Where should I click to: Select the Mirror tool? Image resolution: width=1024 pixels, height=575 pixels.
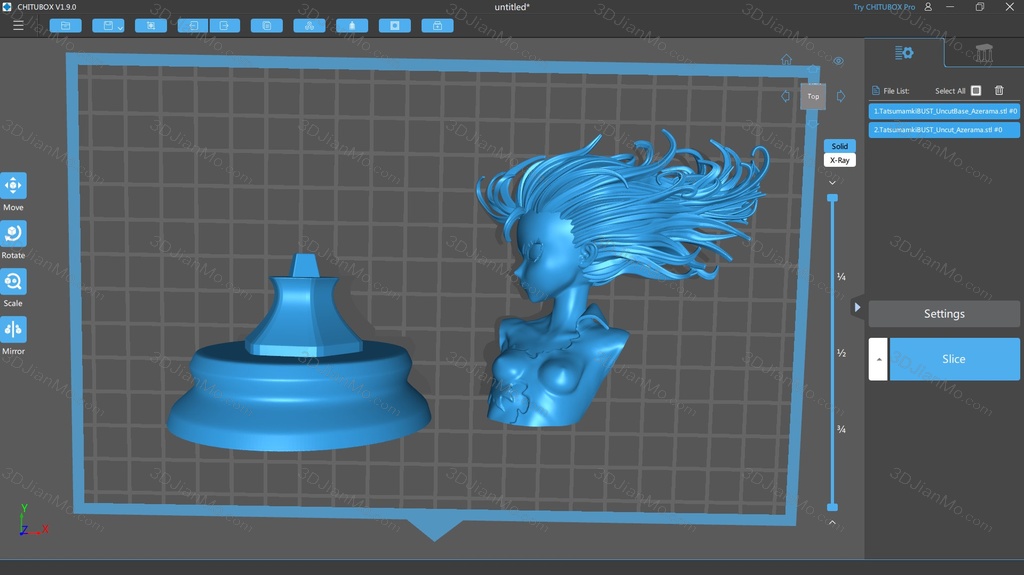(x=14, y=330)
